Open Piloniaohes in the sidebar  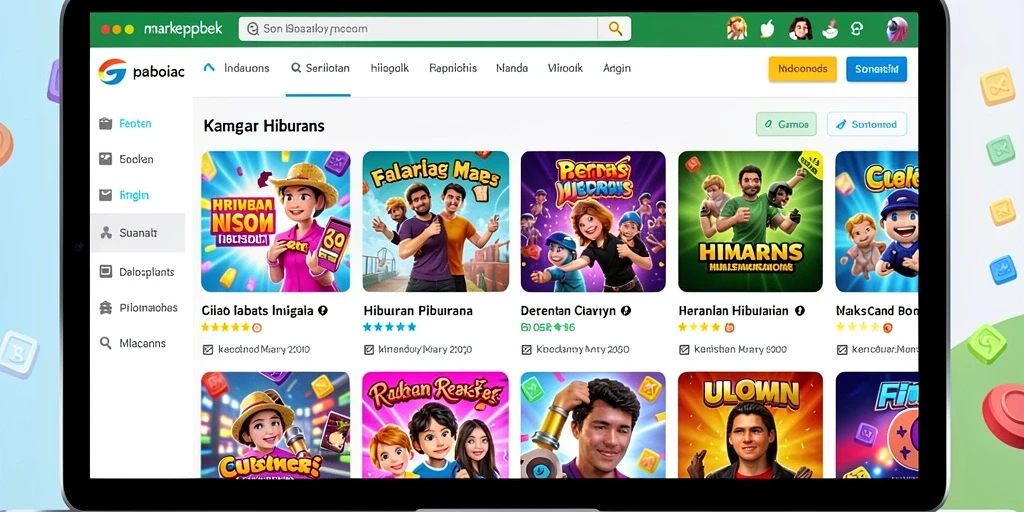[x=148, y=308]
